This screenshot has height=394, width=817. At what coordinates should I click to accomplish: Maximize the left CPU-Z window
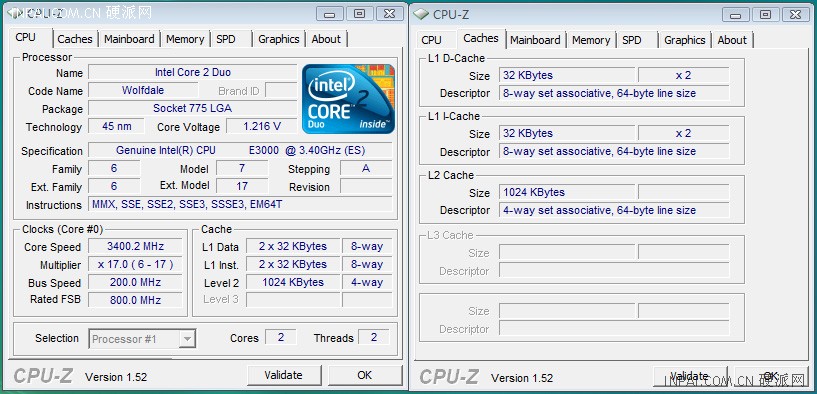360,14
